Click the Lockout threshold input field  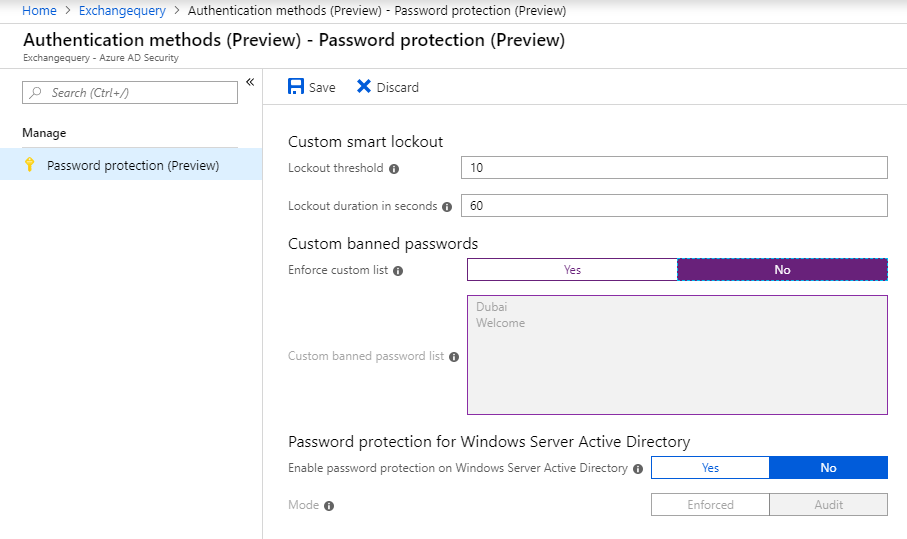click(x=674, y=168)
